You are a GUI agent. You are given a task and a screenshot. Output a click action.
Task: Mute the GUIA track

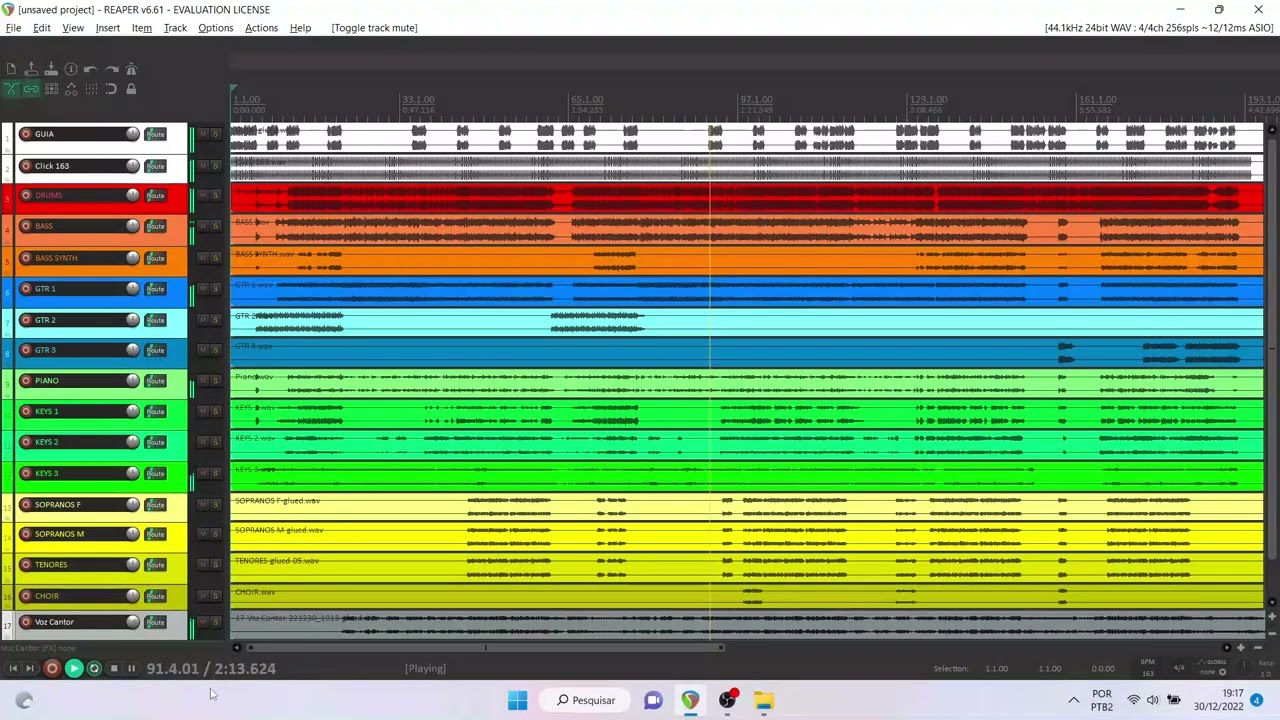tap(203, 134)
